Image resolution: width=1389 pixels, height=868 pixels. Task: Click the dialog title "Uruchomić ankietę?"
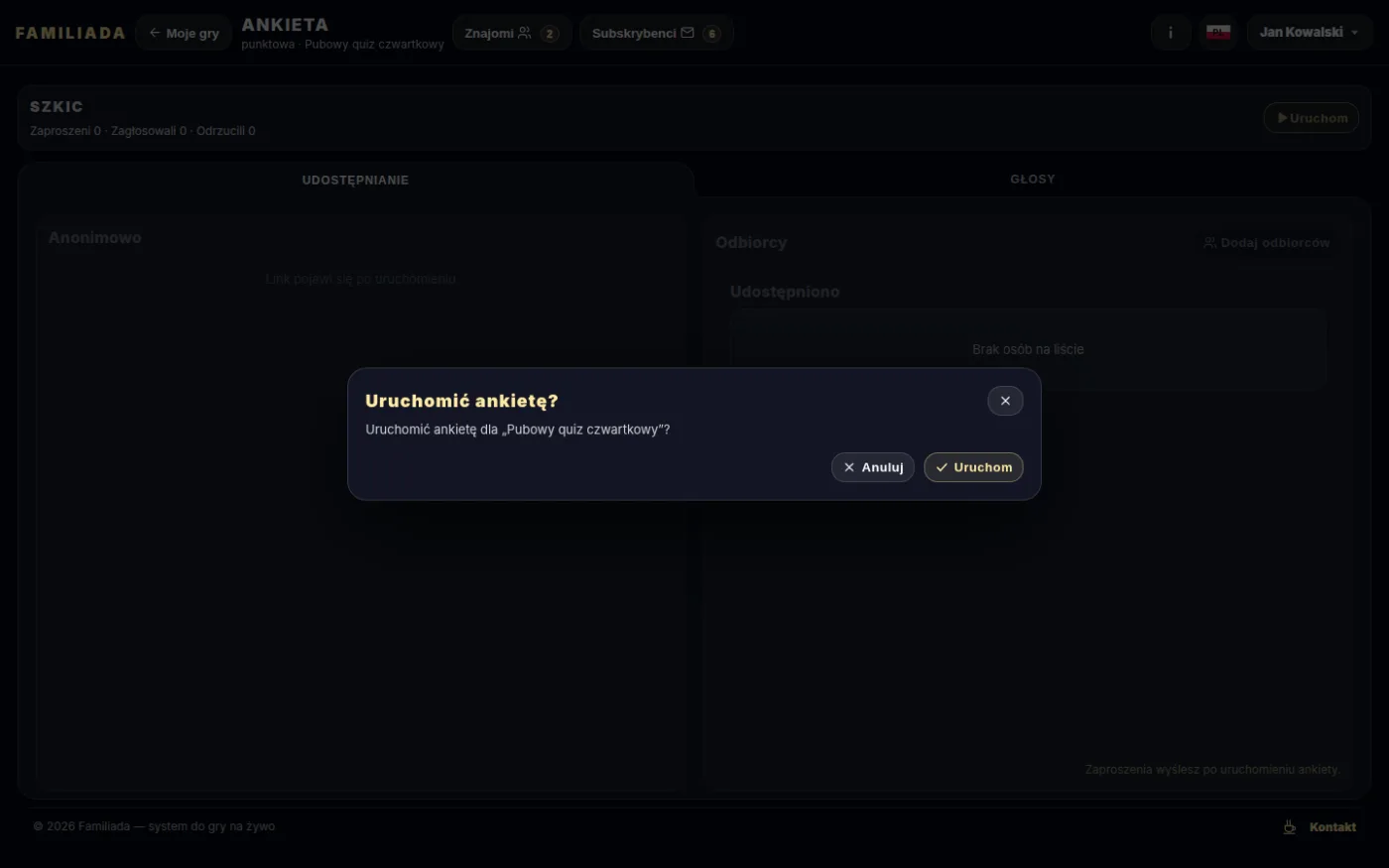461,401
